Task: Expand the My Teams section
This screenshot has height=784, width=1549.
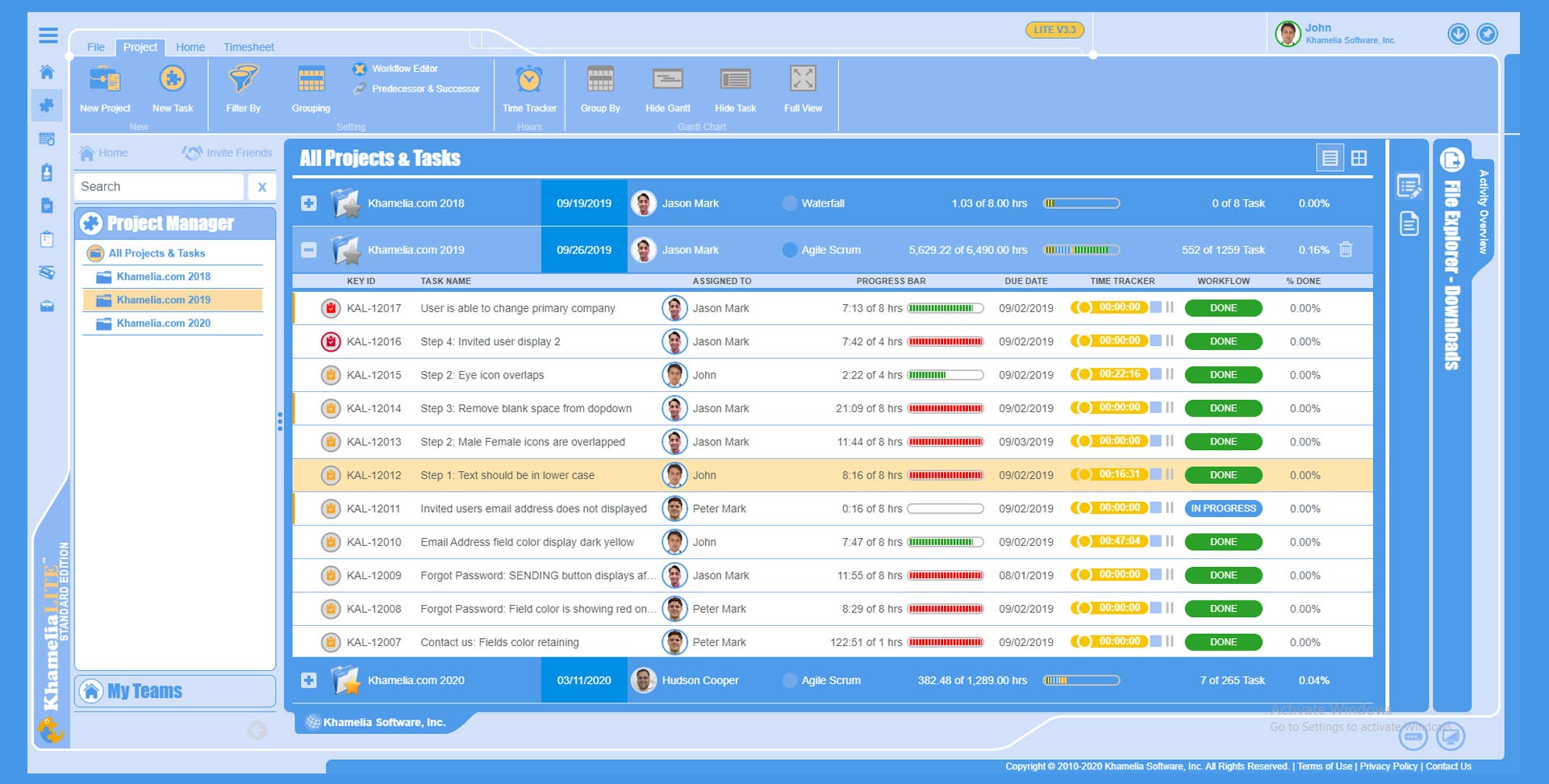Action: [x=175, y=691]
